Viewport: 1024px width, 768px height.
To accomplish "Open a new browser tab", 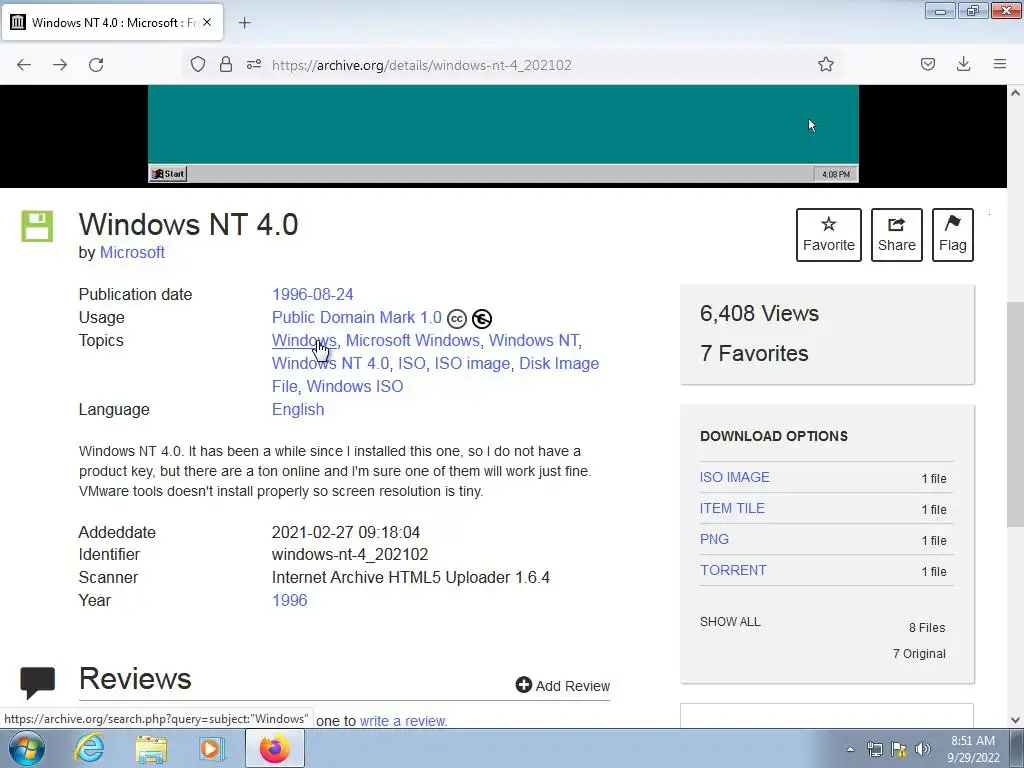I will coord(244,23).
